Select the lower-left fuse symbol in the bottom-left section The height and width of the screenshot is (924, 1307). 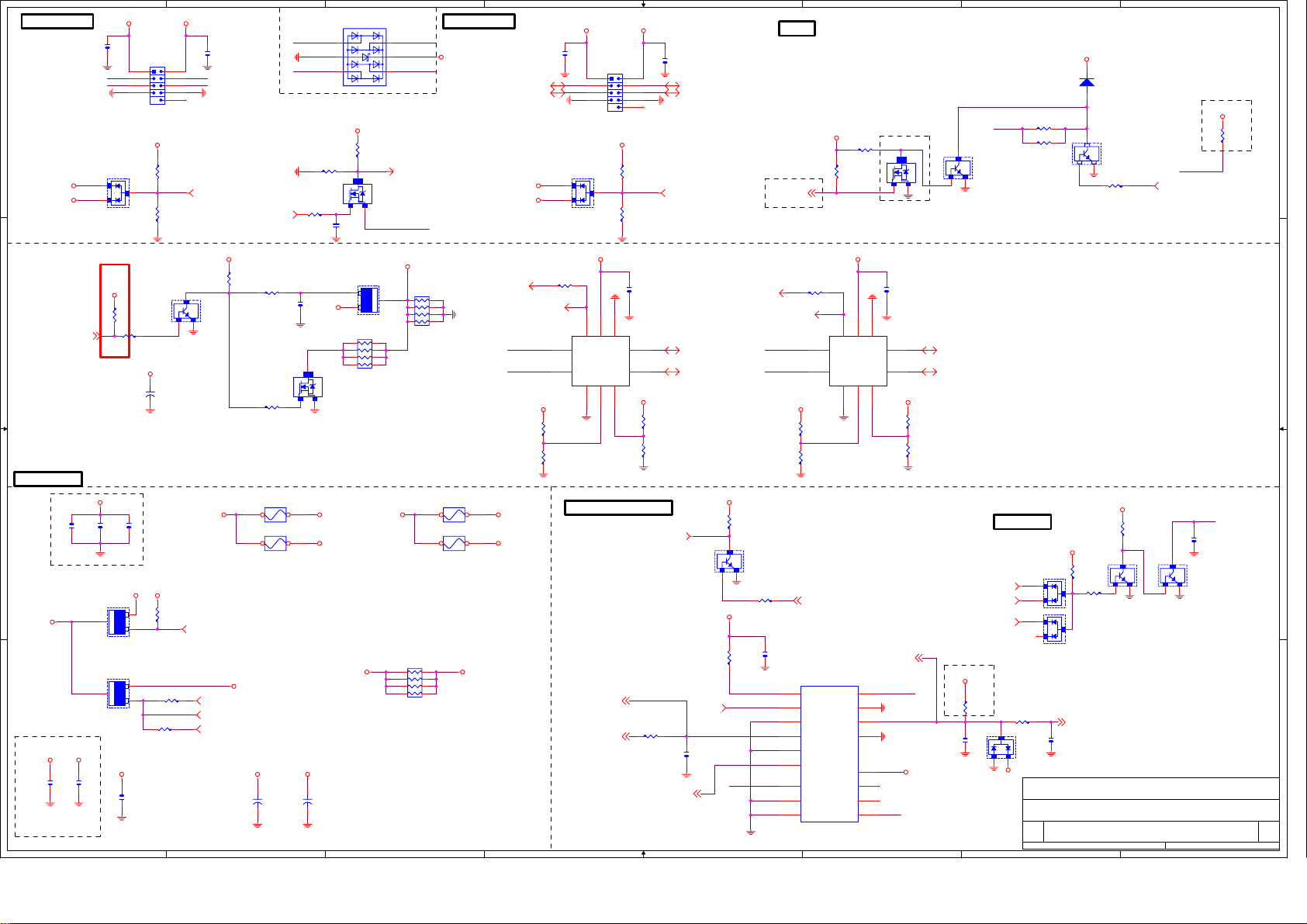275,543
